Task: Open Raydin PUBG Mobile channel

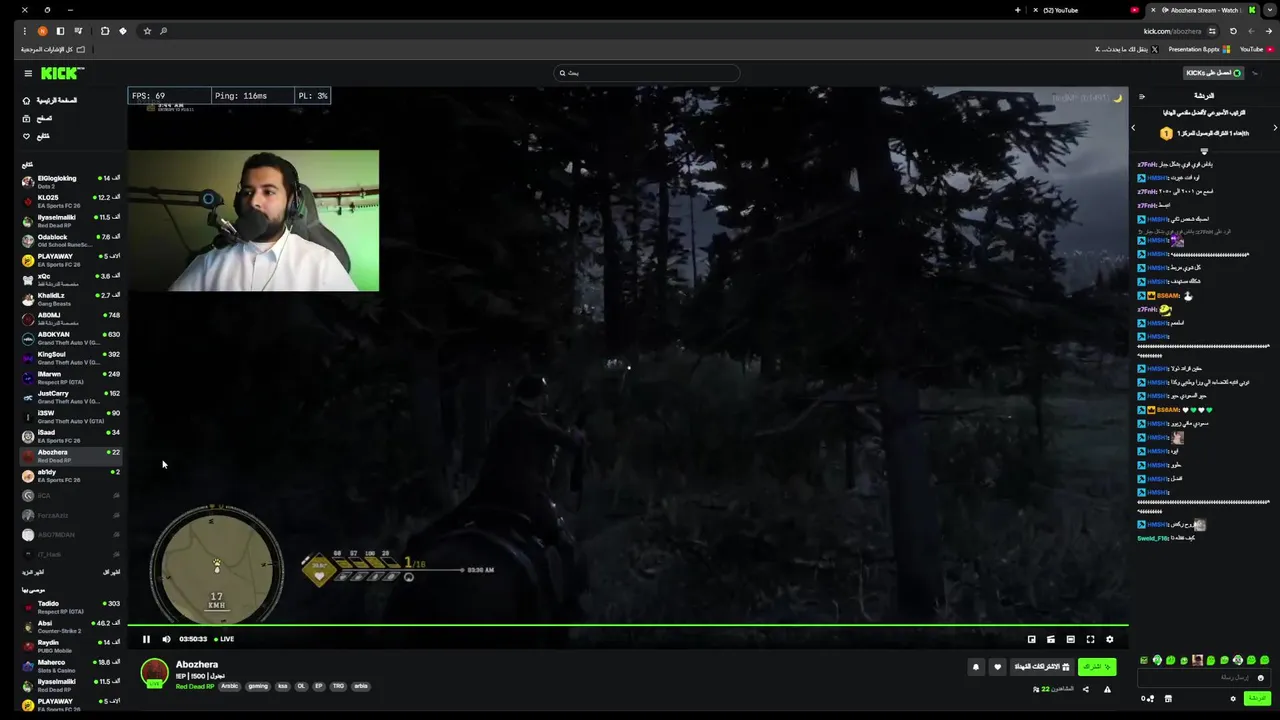Action: [71, 646]
